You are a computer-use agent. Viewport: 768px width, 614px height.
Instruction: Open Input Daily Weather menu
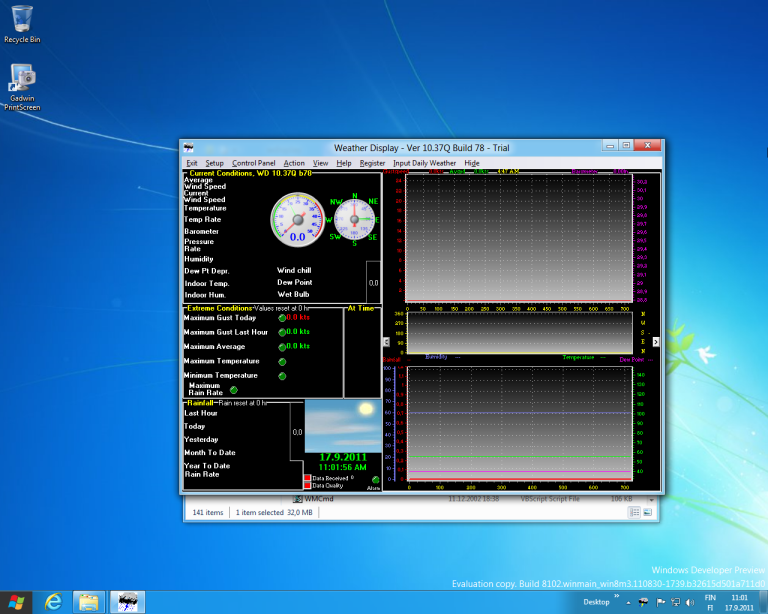[x=424, y=163]
